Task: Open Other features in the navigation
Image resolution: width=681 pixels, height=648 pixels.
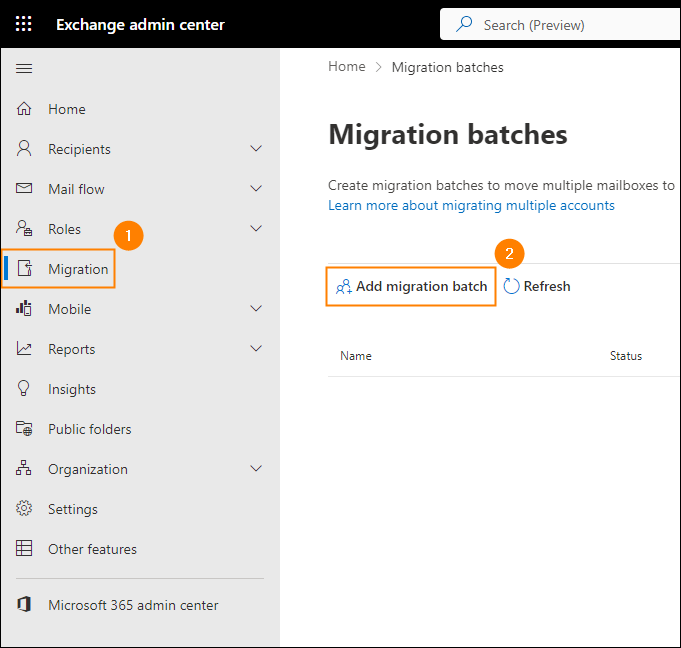Action: [x=93, y=549]
